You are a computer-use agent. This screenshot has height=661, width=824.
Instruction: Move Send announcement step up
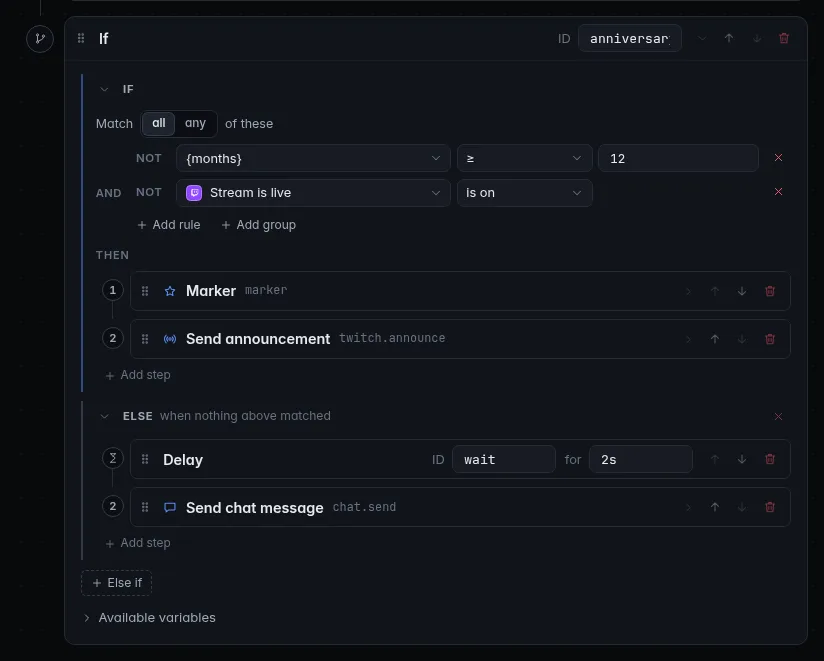pyautogui.click(x=715, y=339)
